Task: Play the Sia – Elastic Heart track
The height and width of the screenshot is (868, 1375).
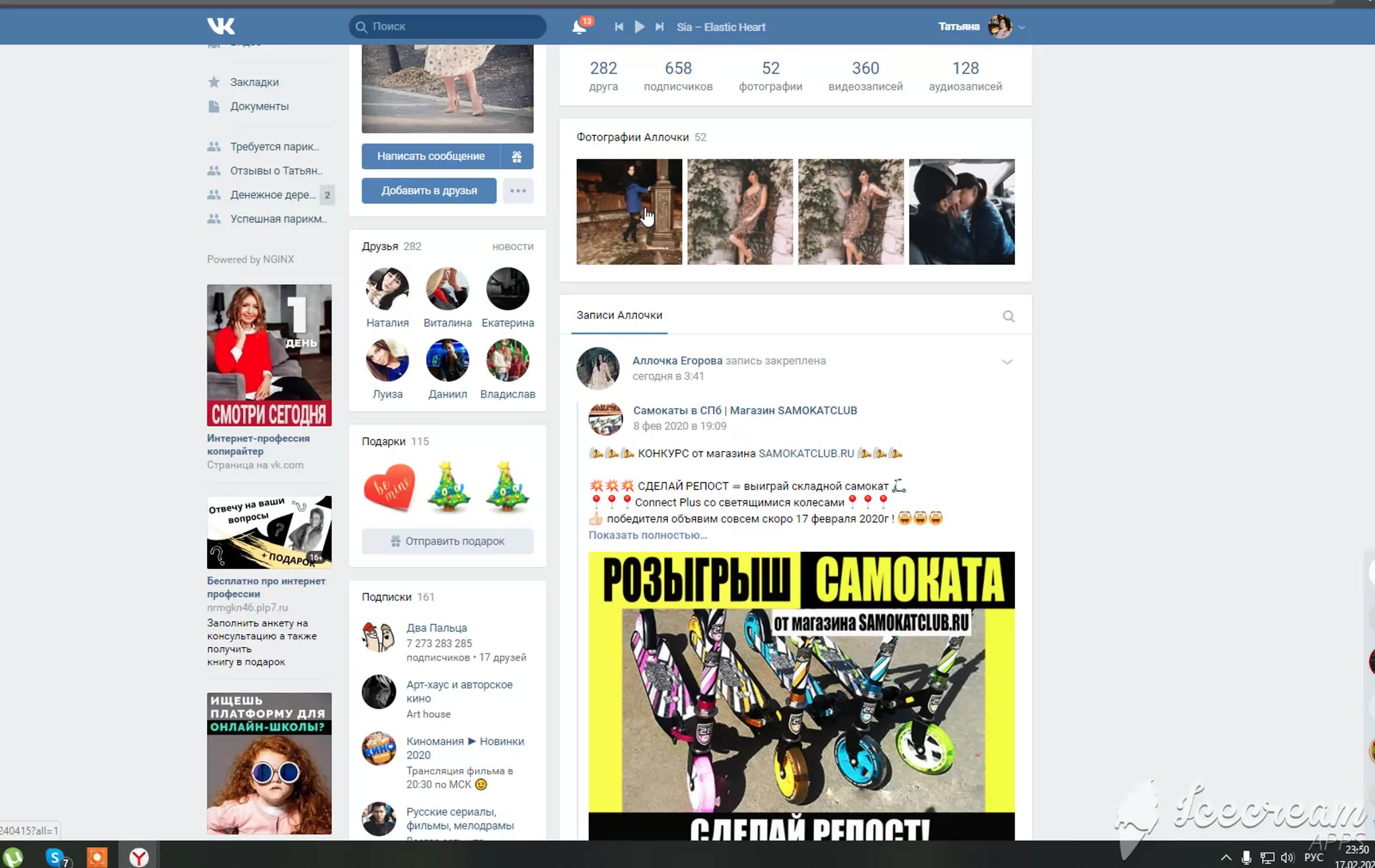Action: [x=639, y=26]
